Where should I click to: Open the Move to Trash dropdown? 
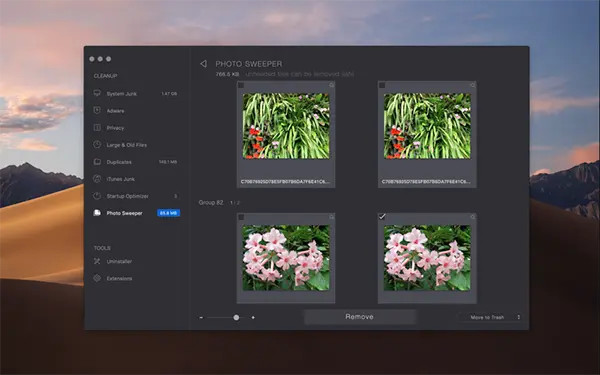(490, 317)
